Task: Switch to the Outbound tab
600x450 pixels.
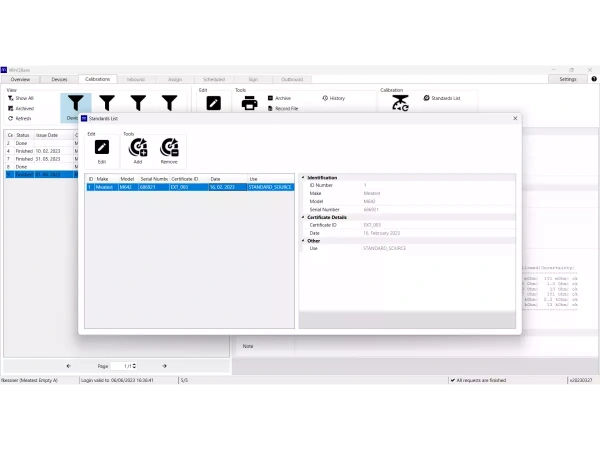Action: coord(292,79)
